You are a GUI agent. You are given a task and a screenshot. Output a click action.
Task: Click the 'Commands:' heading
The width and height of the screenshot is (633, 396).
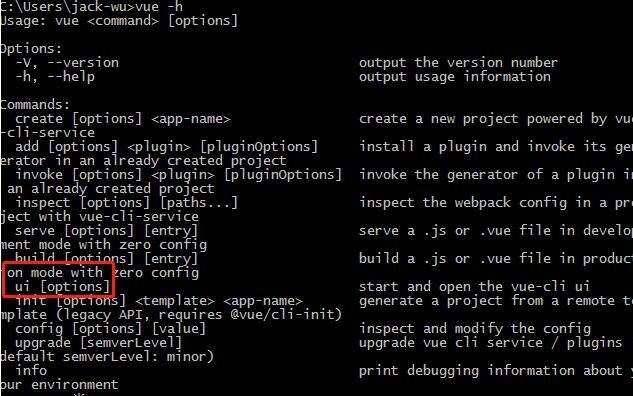pos(35,105)
